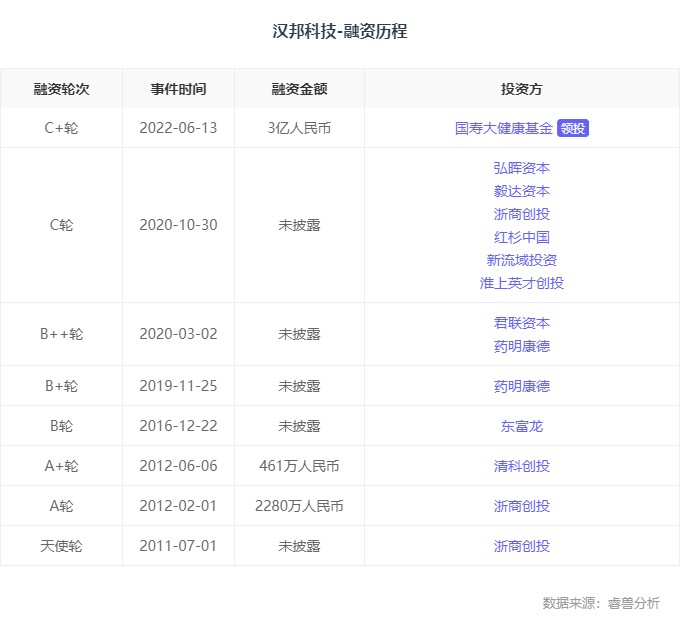Click the 融资金额 column header
Screen dimensions: 680x639
[299, 89]
